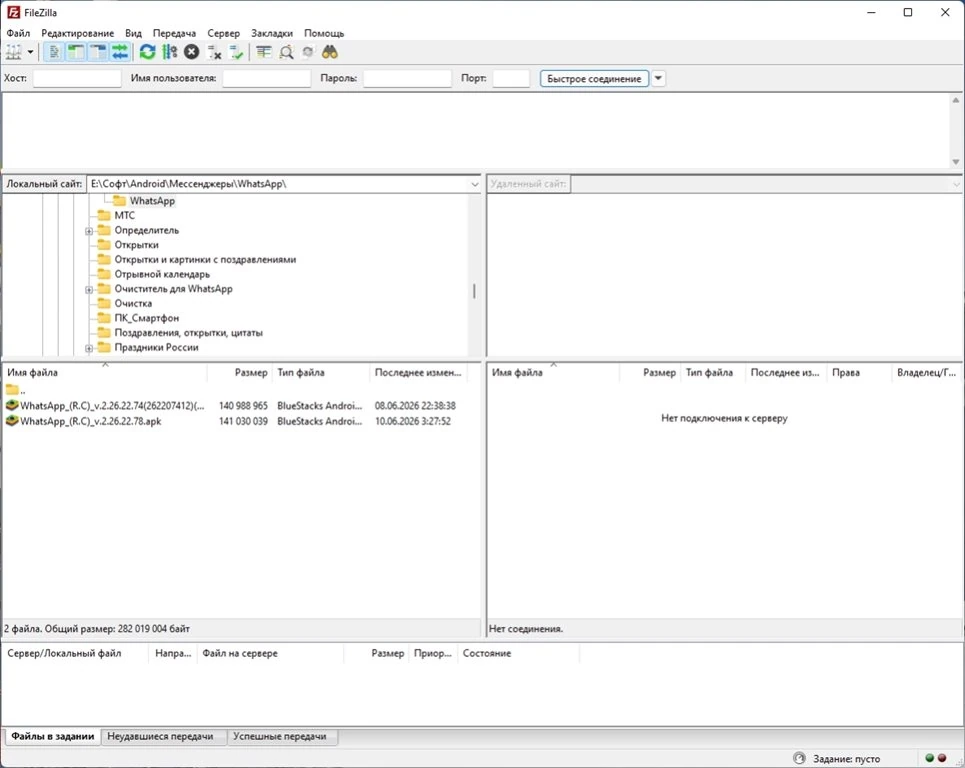
Task: Select the WhatsApp folder in the tree
Action: (152, 201)
